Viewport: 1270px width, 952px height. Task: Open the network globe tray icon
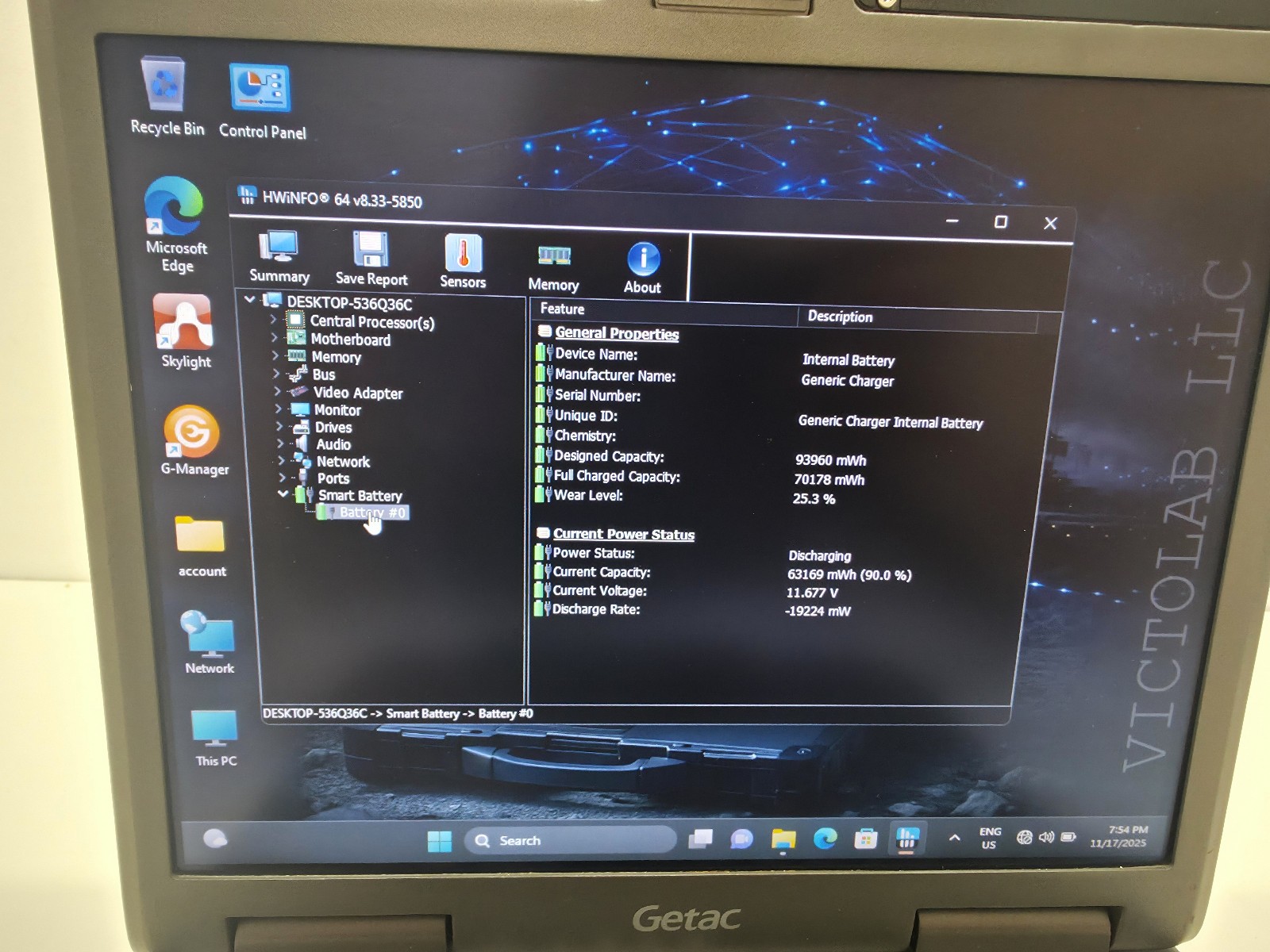click(x=1025, y=837)
